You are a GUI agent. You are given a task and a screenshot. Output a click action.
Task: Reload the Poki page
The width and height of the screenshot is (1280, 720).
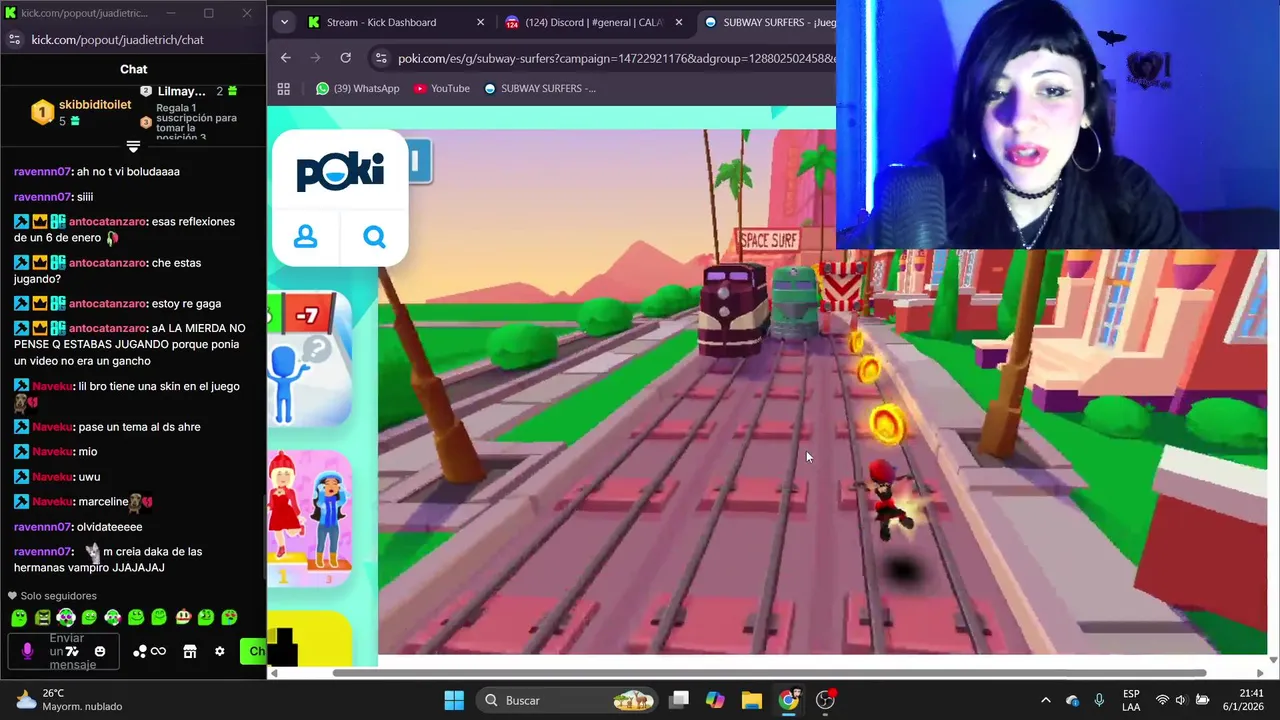click(x=345, y=58)
